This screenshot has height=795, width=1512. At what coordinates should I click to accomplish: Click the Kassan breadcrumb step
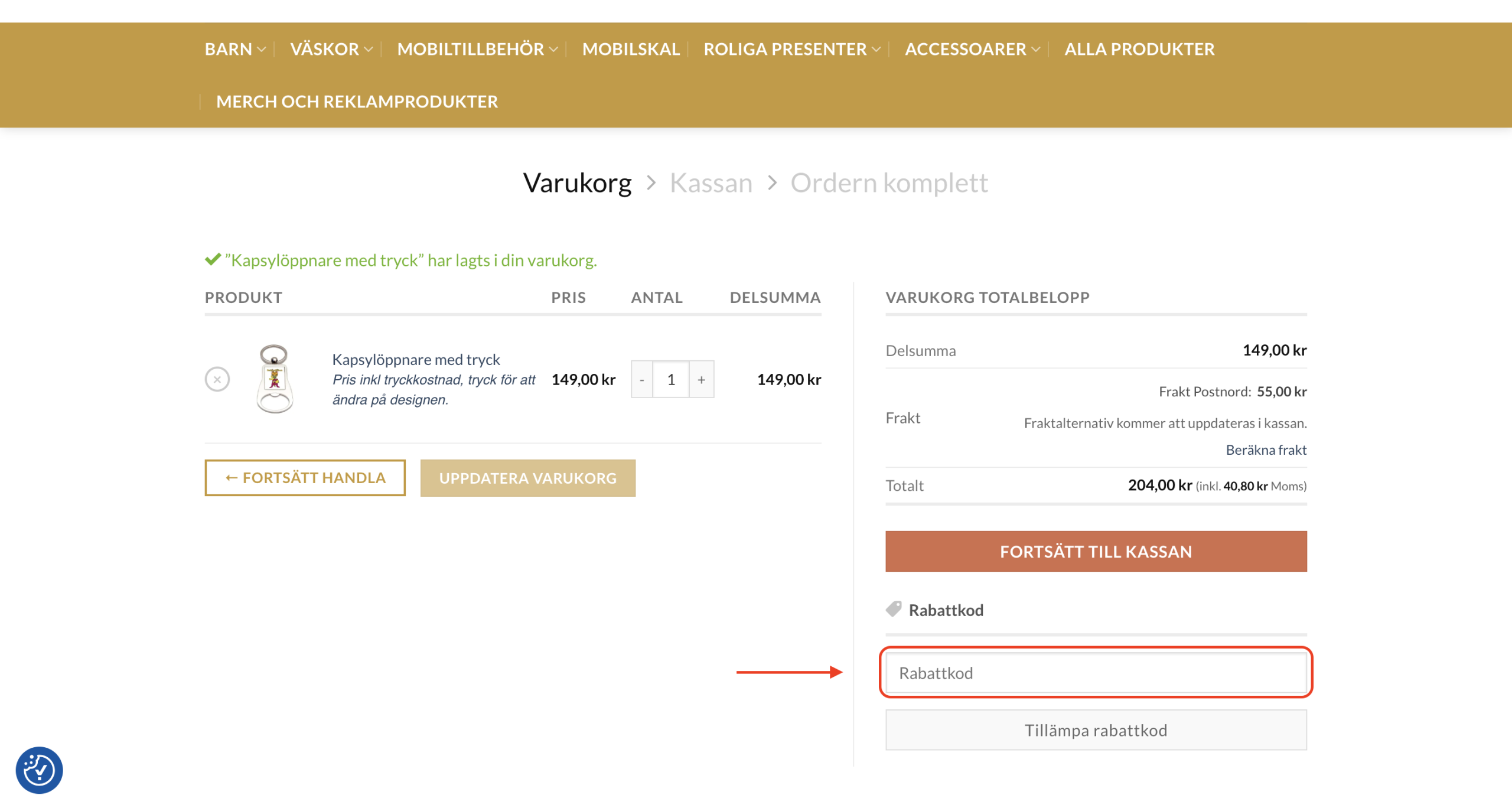[x=711, y=183]
